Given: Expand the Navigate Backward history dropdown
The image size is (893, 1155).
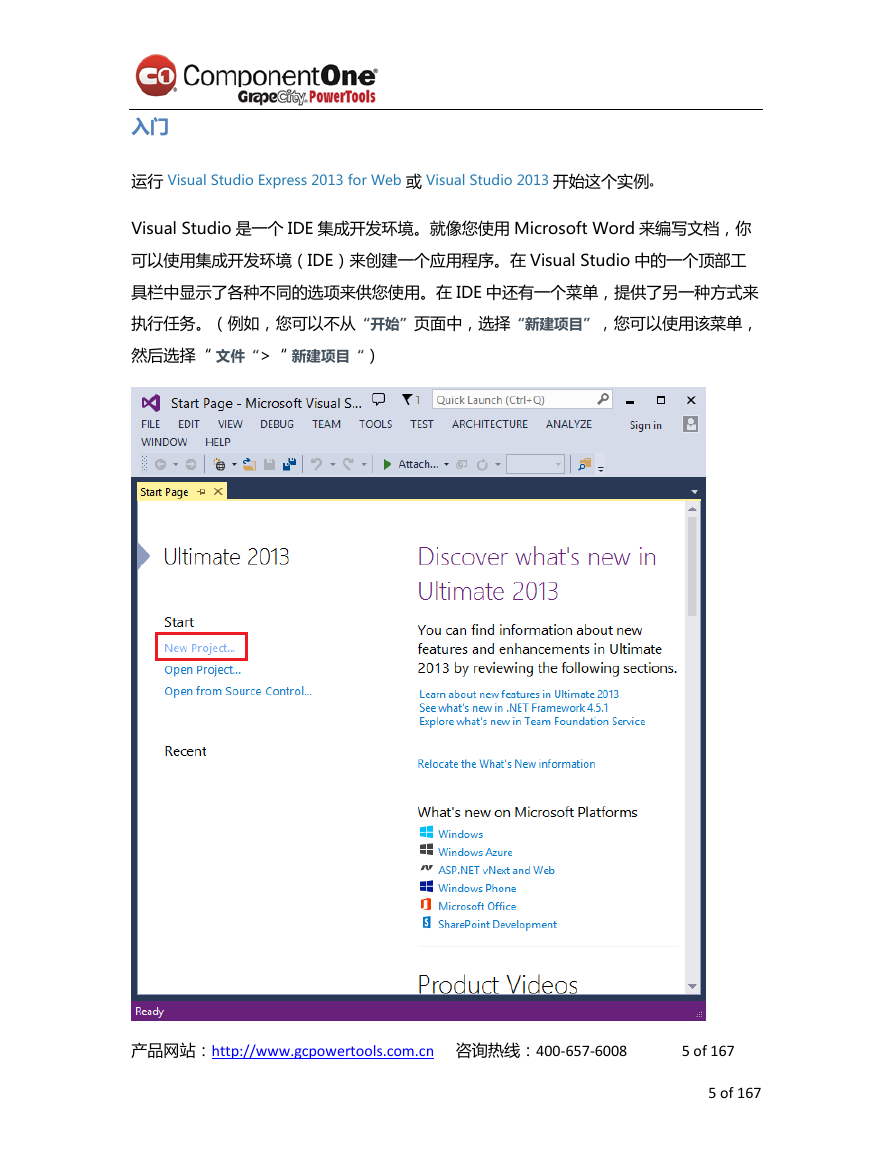Looking at the screenshot, I should tap(175, 465).
